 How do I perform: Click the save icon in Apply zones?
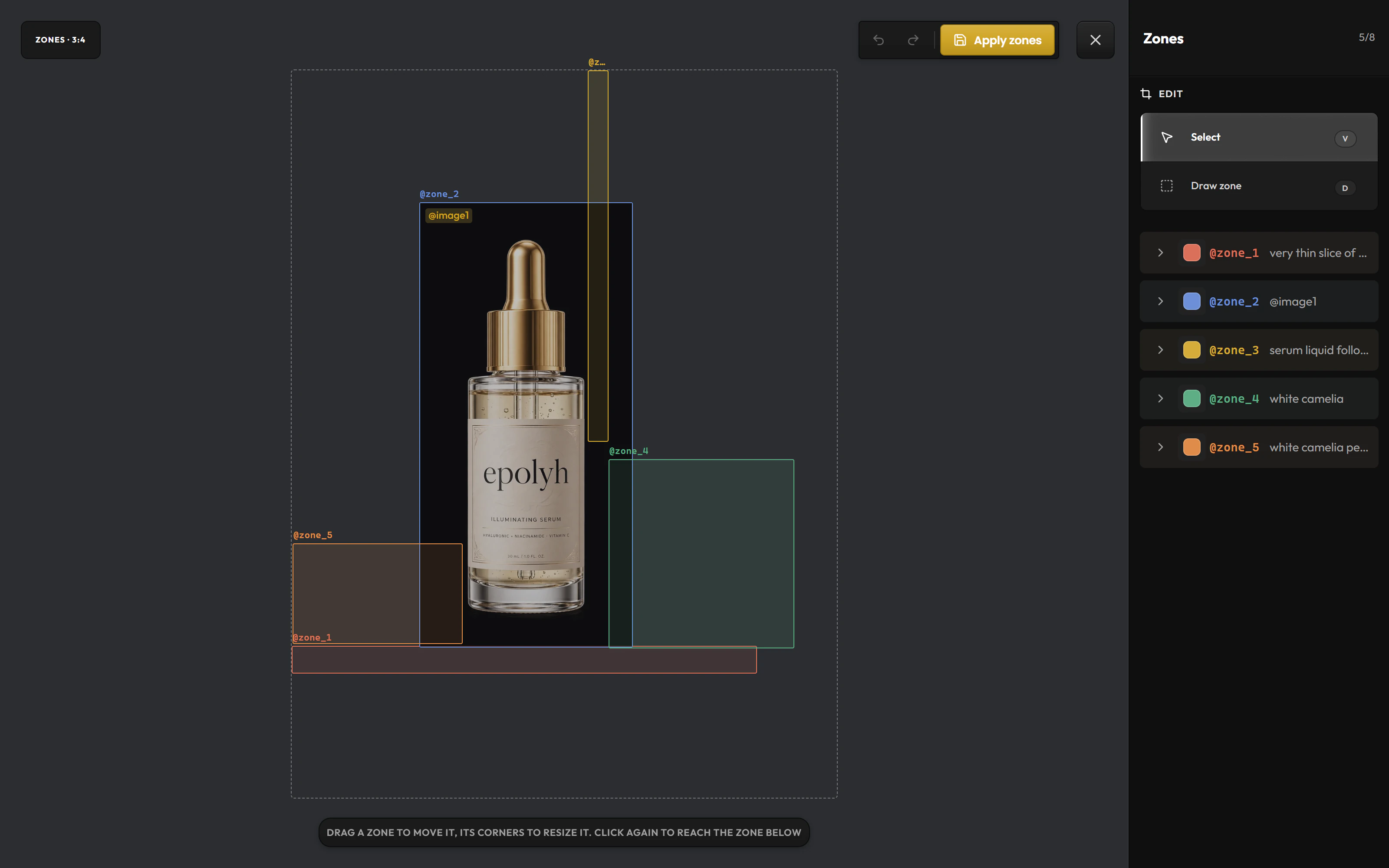tap(960, 40)
